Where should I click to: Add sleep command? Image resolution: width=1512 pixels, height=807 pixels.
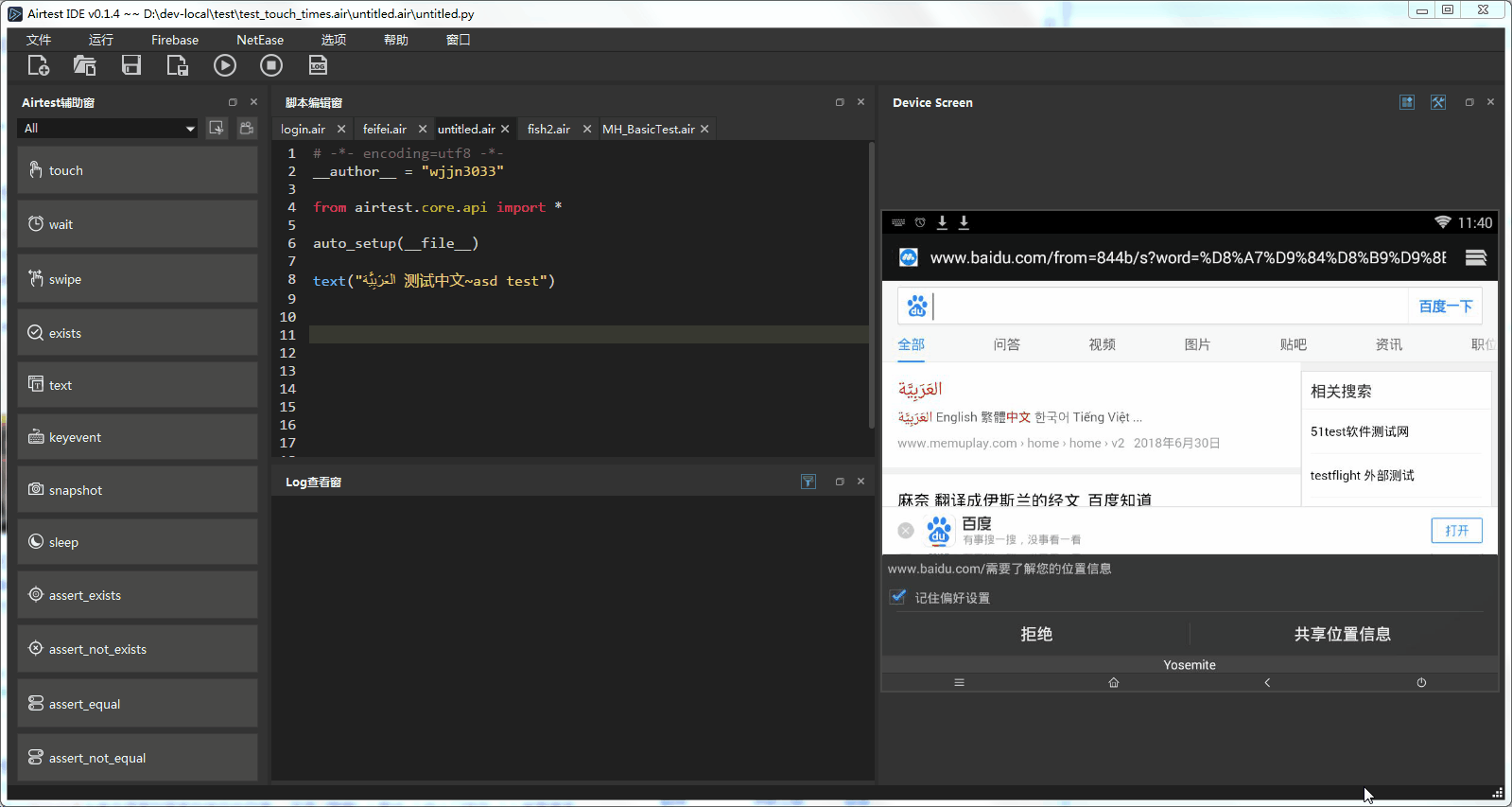click(x=137, y=542)
